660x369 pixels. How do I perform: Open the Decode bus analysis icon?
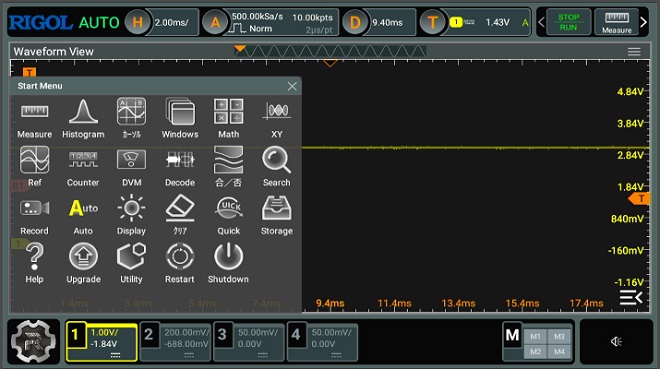[x=180, y=167]
